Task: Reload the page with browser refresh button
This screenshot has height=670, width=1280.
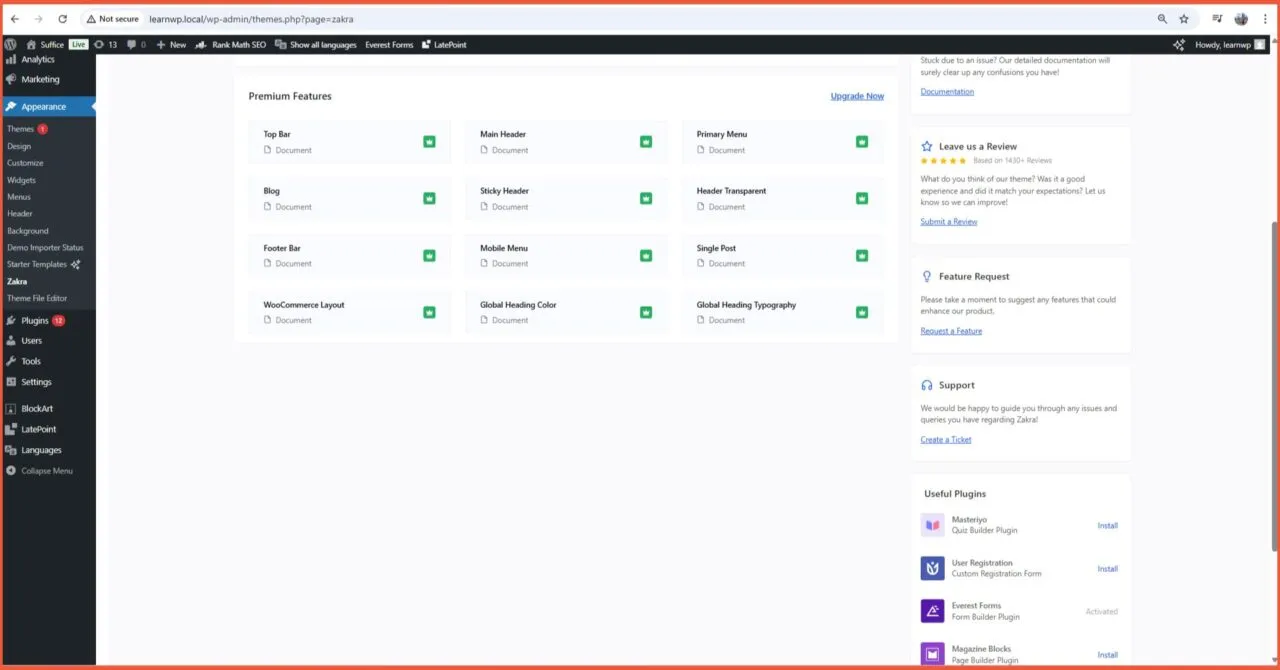Action: [62, 19]
